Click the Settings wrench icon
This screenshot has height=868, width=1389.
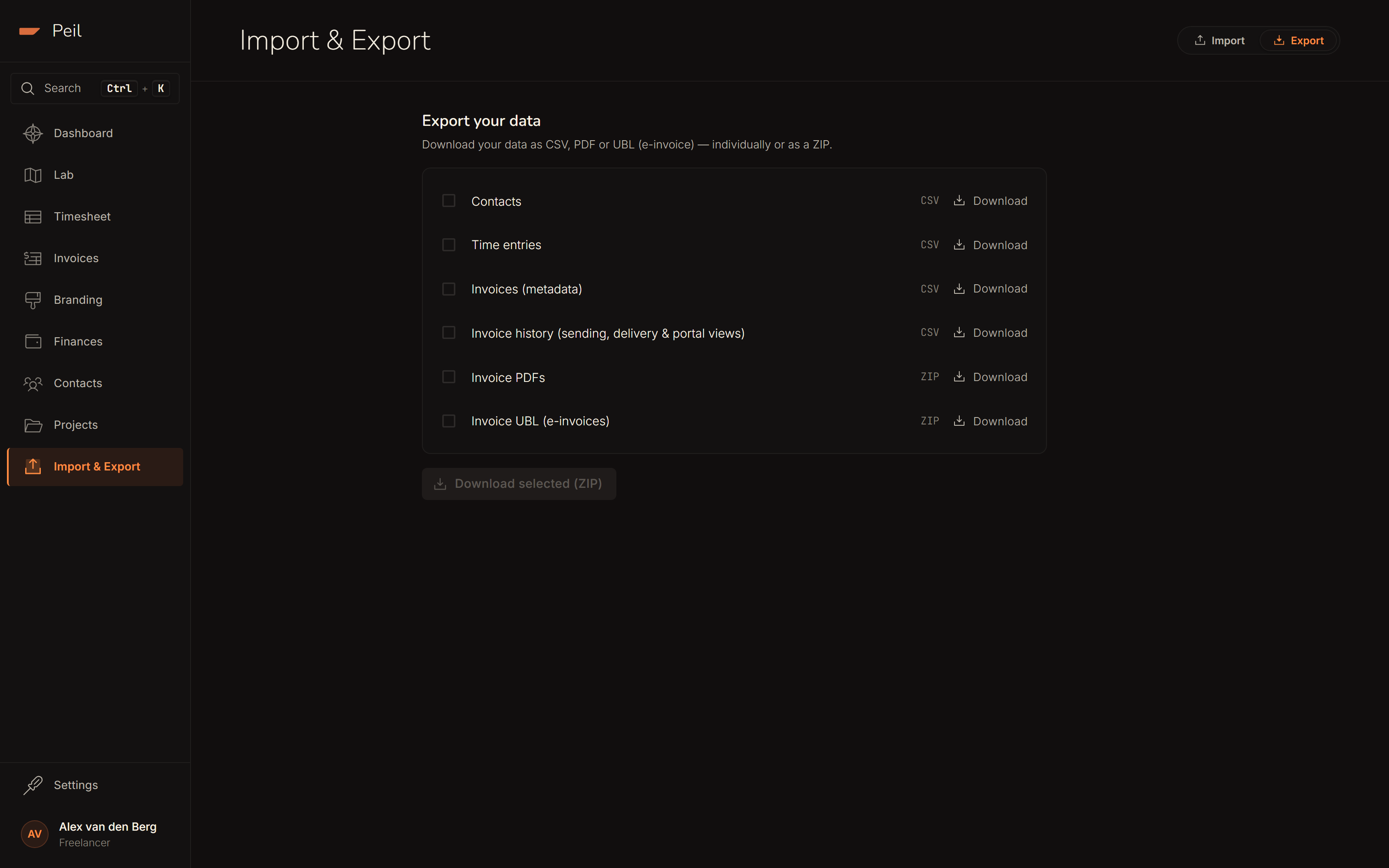[x=33, y=786]
